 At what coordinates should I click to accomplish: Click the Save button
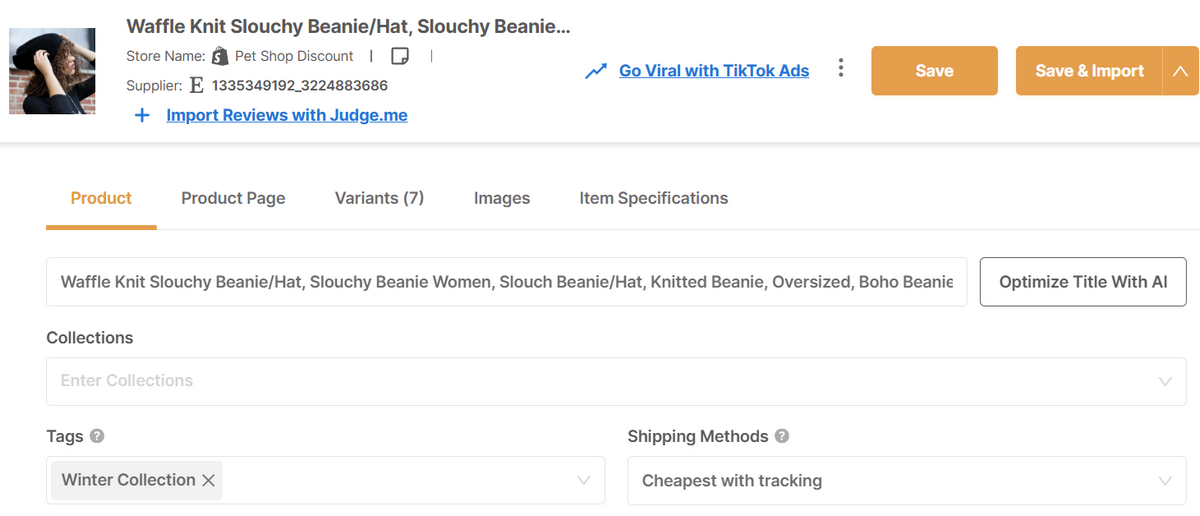934,71
